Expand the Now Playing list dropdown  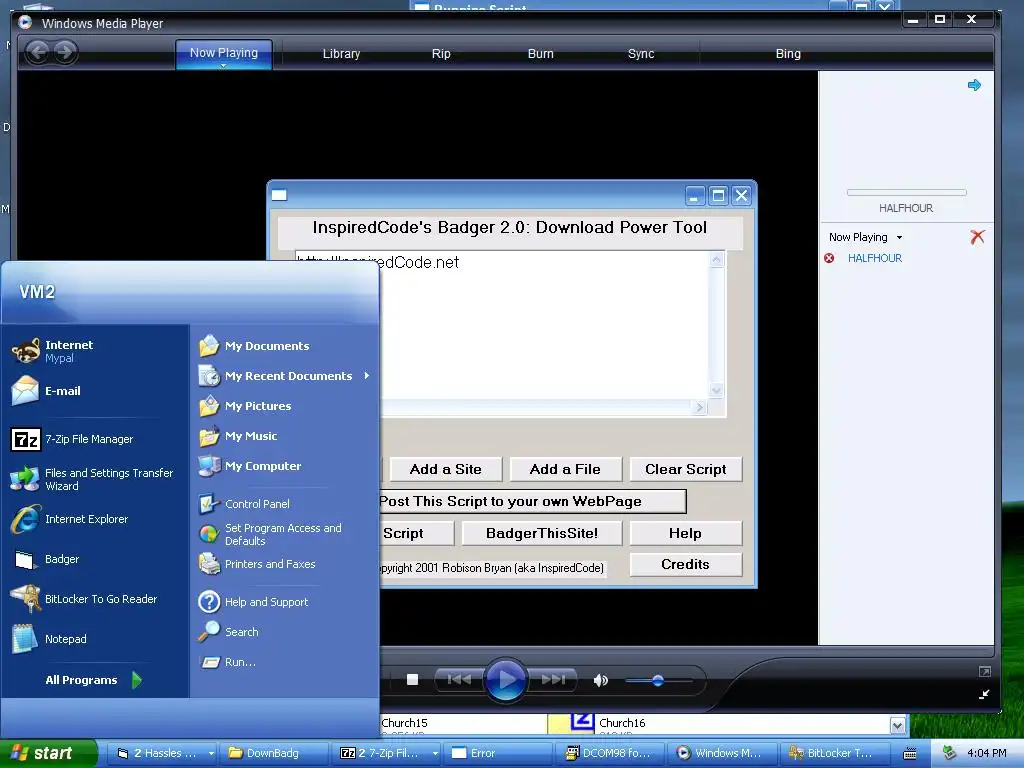coord(899,238)
